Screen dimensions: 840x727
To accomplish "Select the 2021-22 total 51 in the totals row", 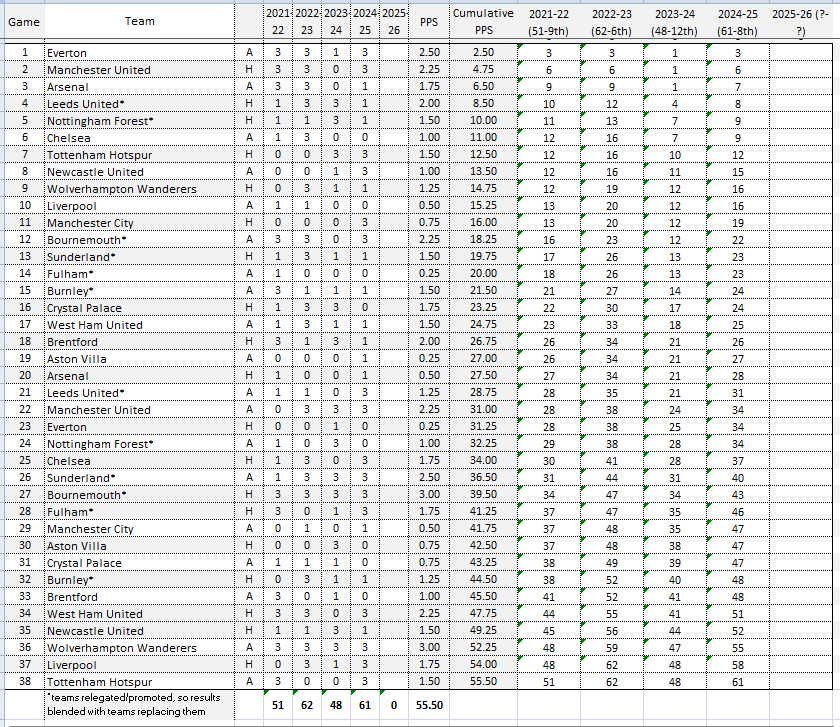I will click(278, 705).
